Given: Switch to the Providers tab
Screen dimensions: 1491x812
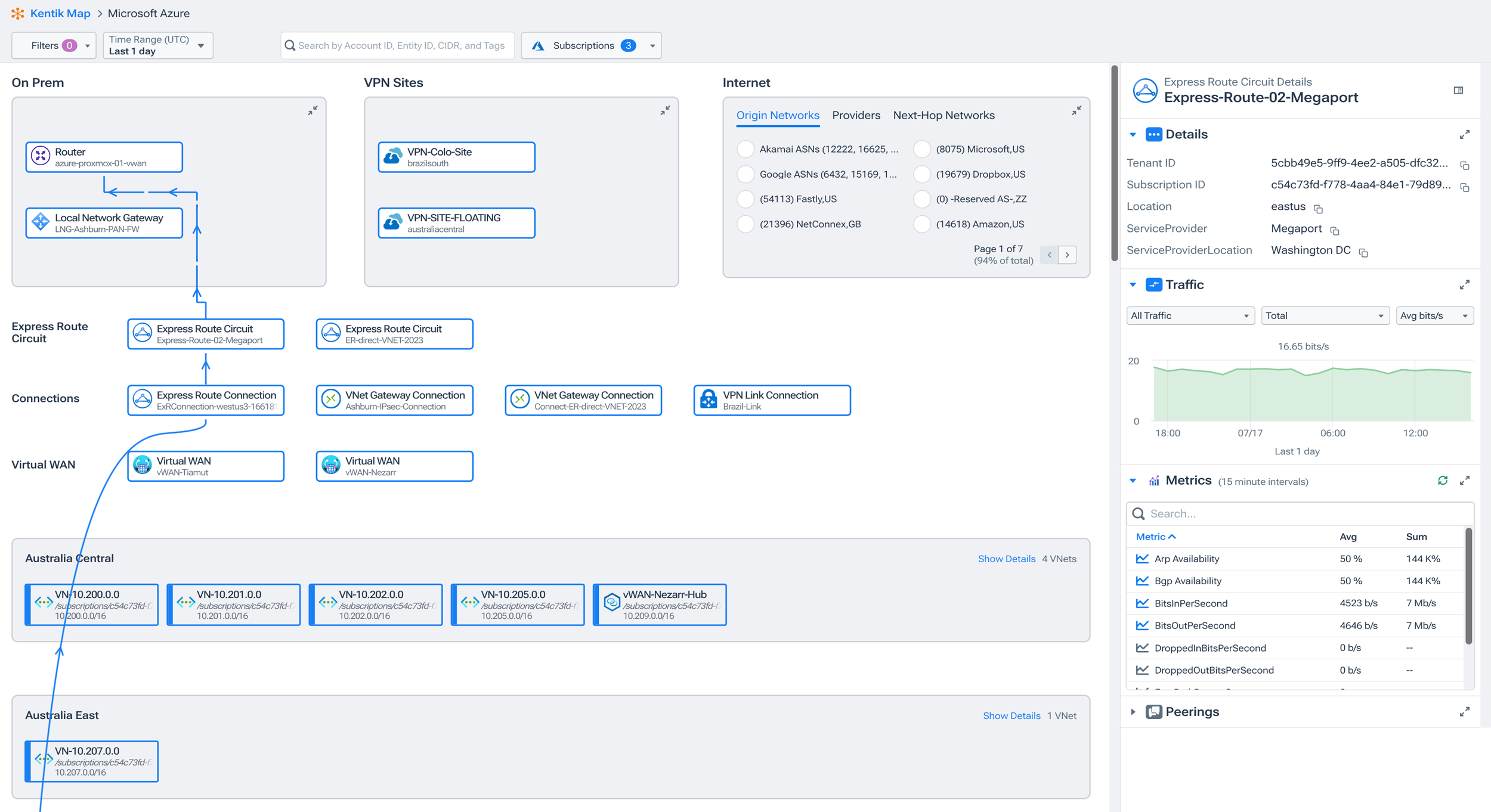Looking at the screenshot, I should (x=856, y=115).
